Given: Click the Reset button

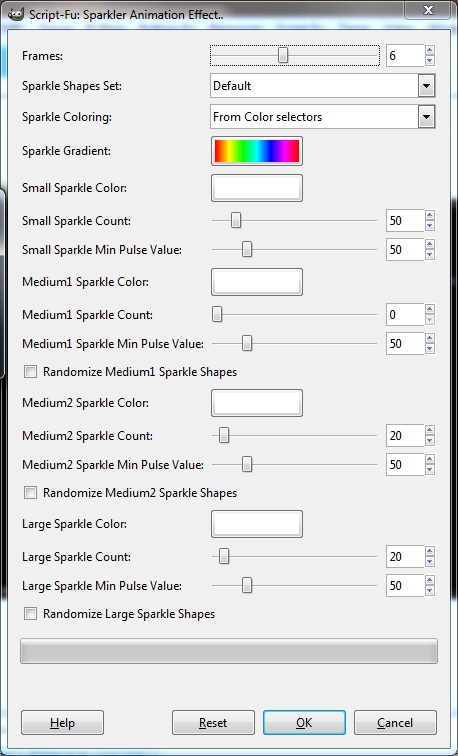Looking at the screenshot, I should pos(213,722).
